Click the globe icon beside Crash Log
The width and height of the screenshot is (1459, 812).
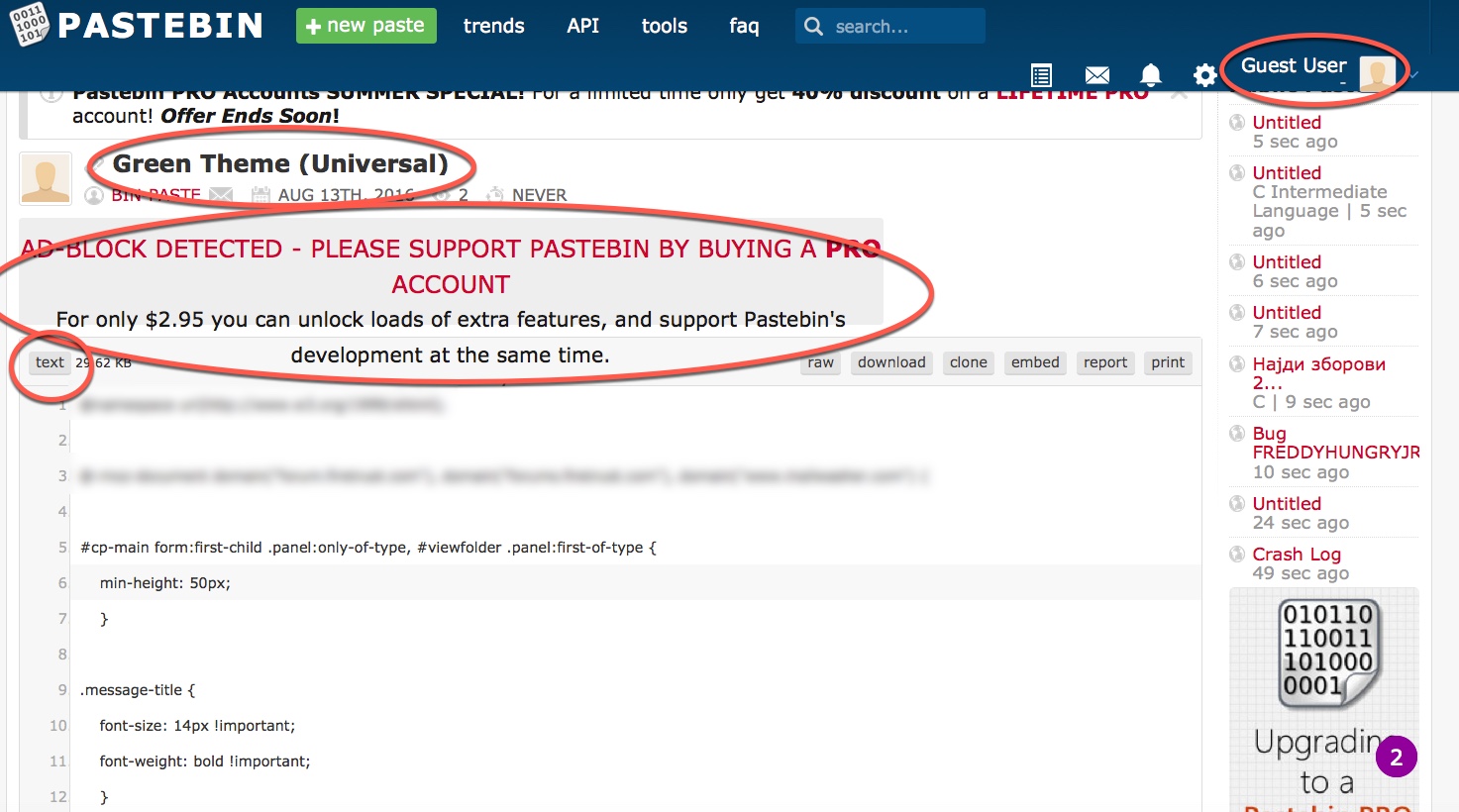(x=1237, y=555)
